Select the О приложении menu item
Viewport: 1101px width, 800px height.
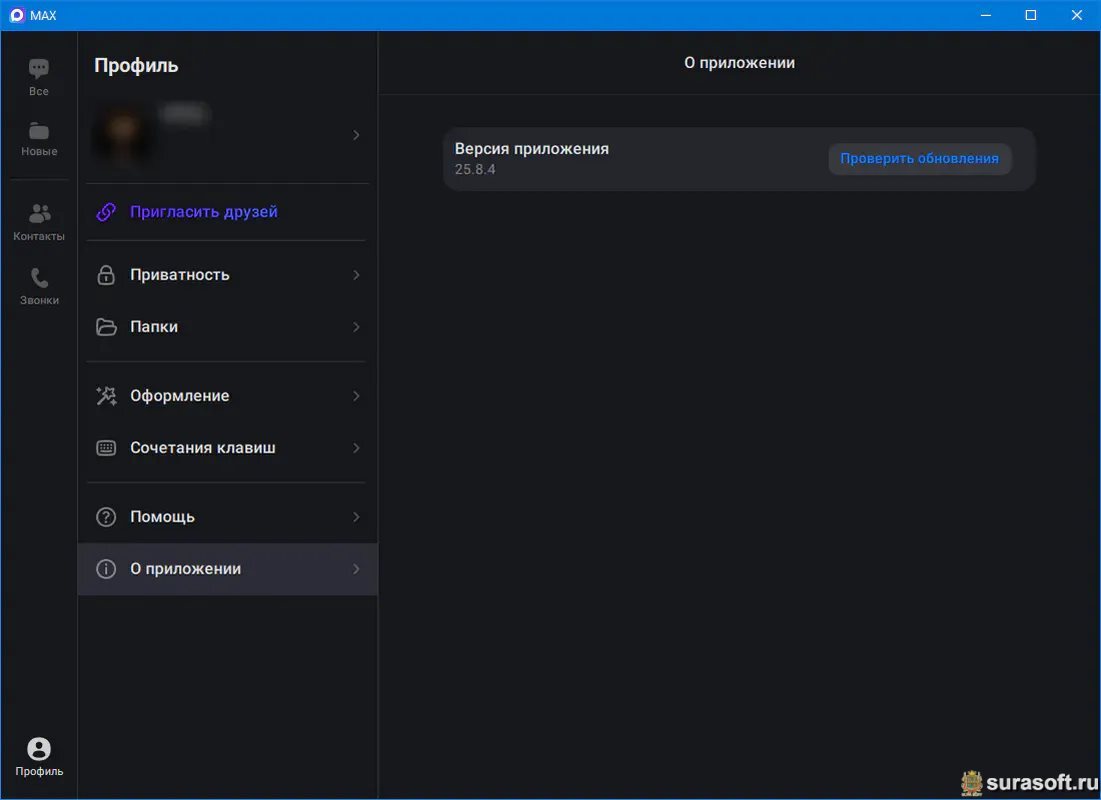pos(228,569)
